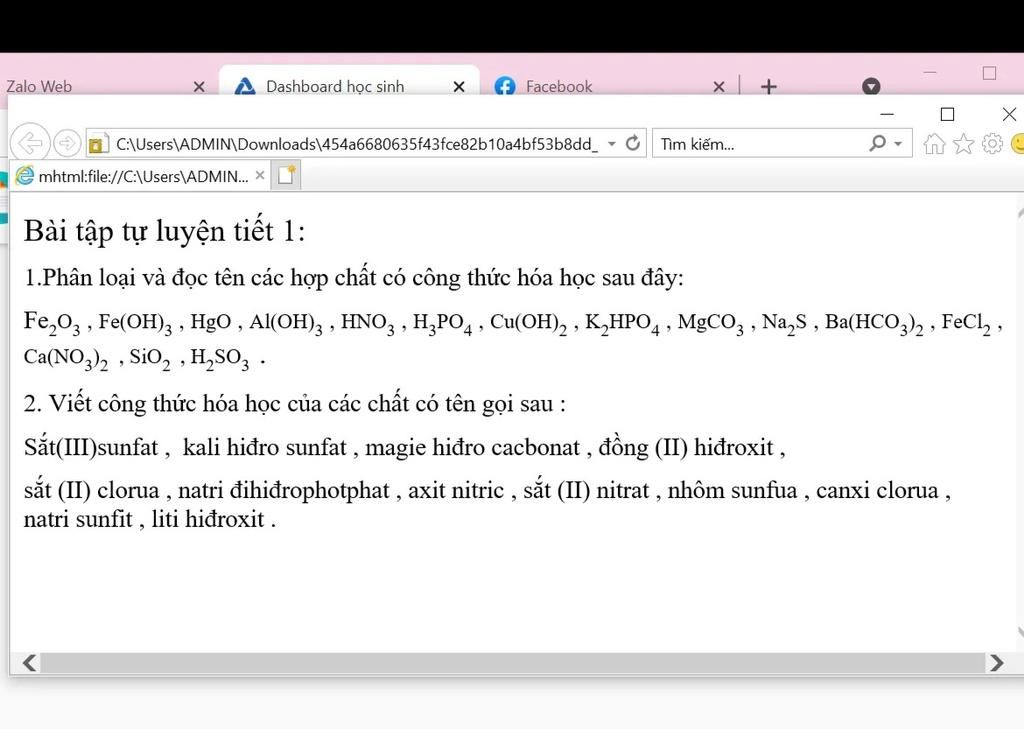The image size is (1024, 729).
Task: Add a new tab in background browser
Action: (x=769, y=86)
